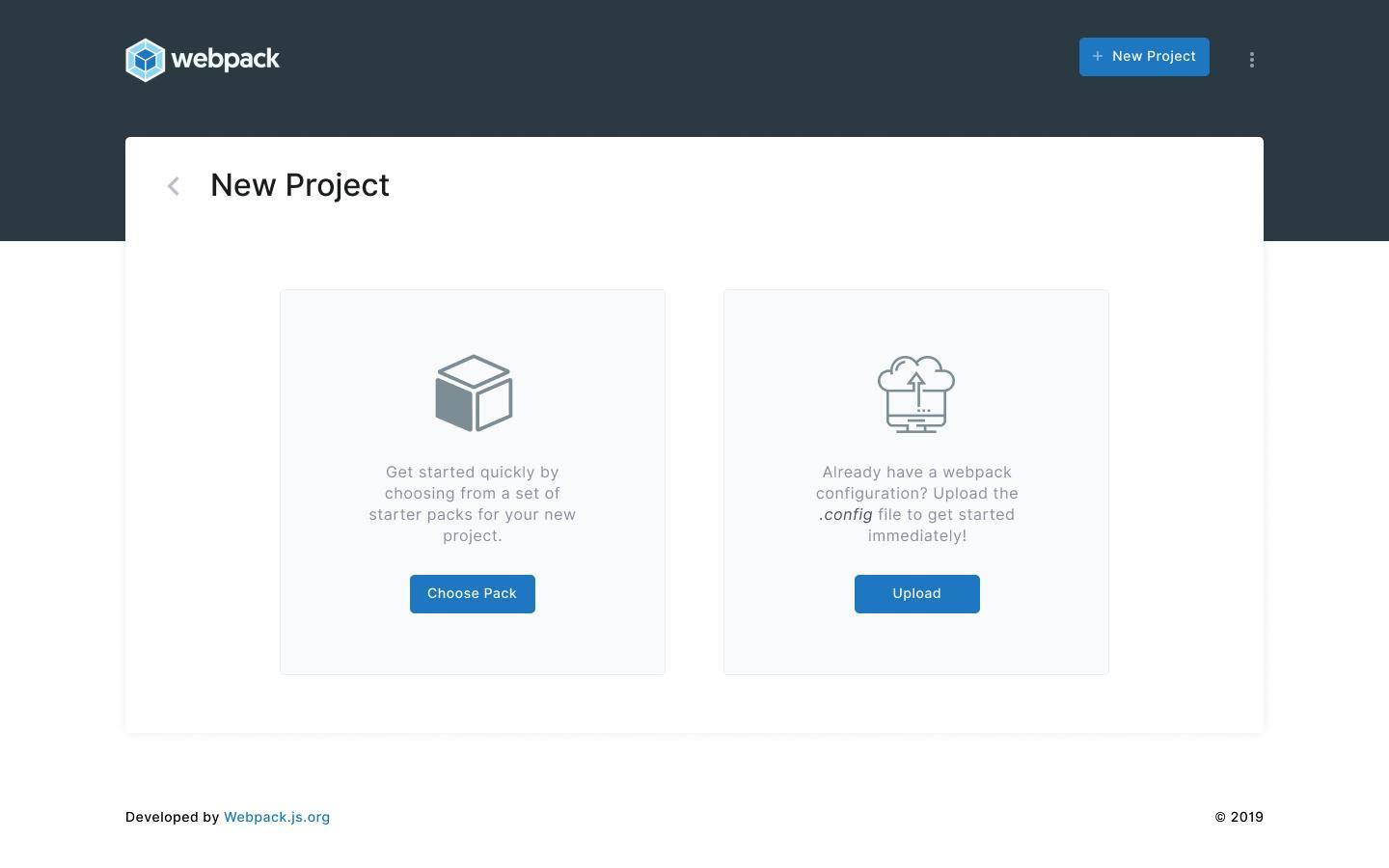Click the © 2019 copyright text

(1239, 817)
